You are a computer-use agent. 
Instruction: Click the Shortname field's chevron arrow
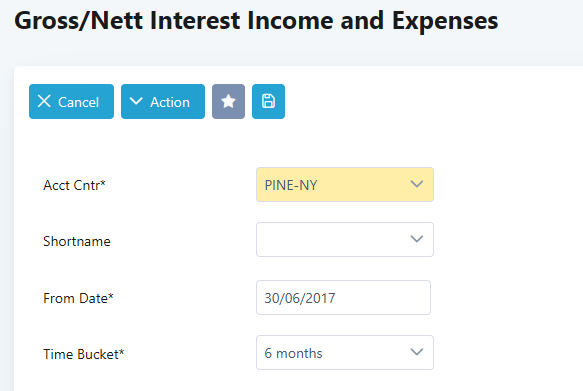pos(417,239)
